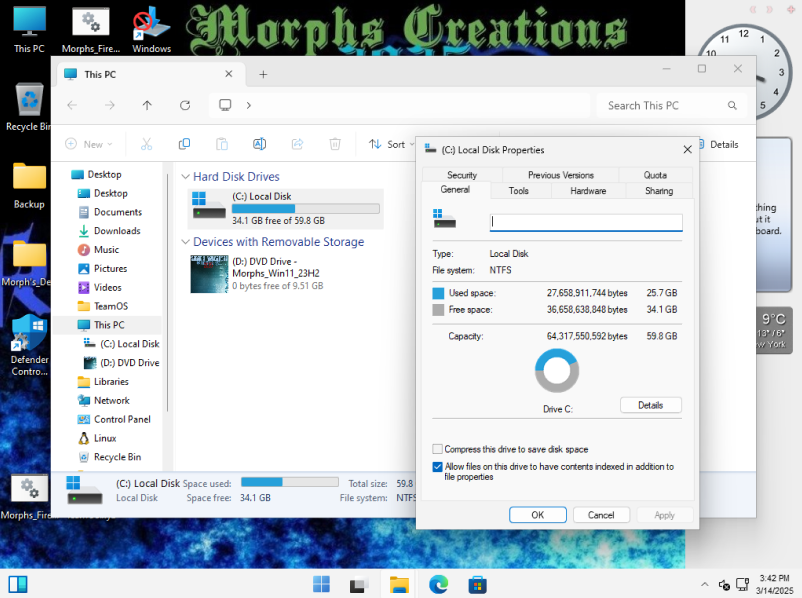Refresh the This PC view
This screenshot has width=802, height=598.
click(x=185, y=105)
